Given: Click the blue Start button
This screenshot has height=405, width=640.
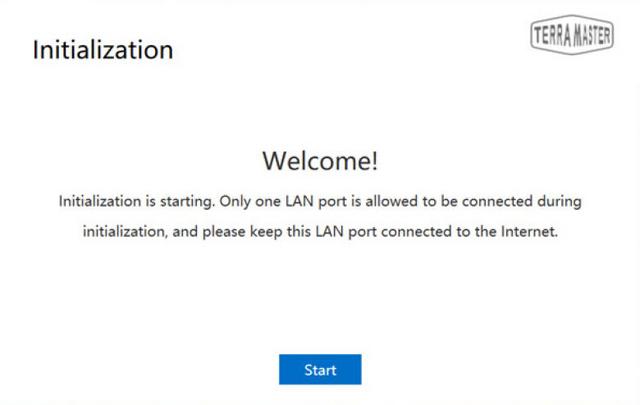Looking at the screenshot, I should [320, 369].
